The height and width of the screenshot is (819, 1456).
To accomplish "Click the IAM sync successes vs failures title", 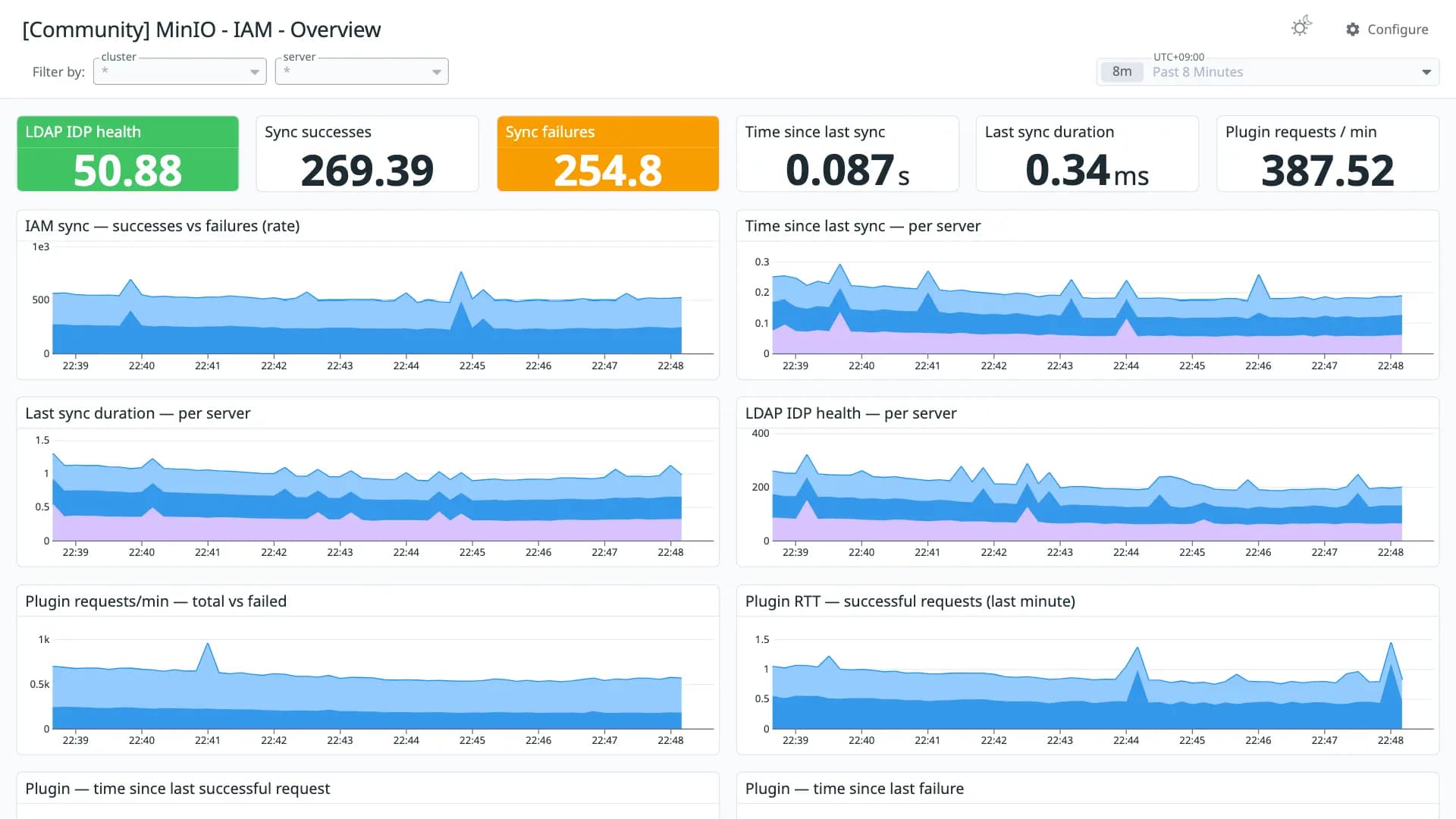I will (x=162, y=226).
